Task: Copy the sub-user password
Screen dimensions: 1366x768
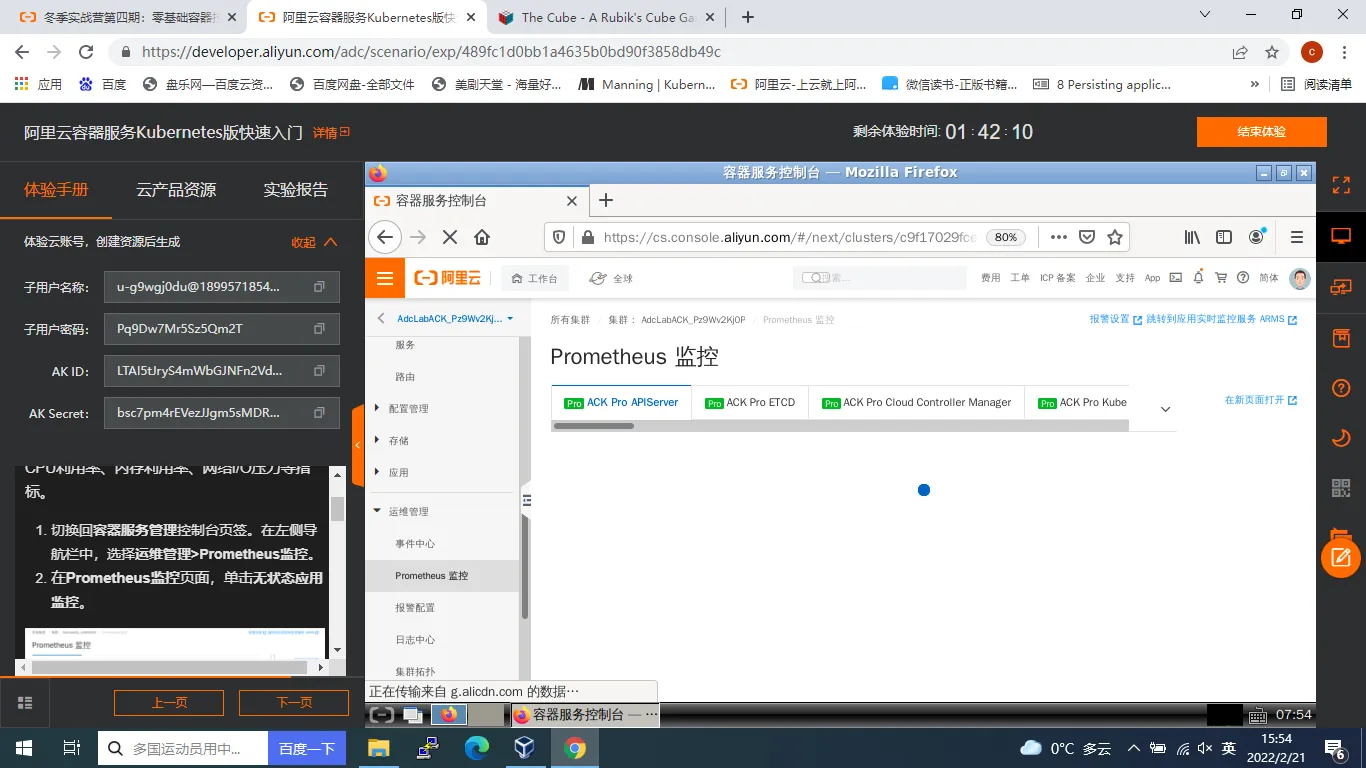Action: point(320,329)
